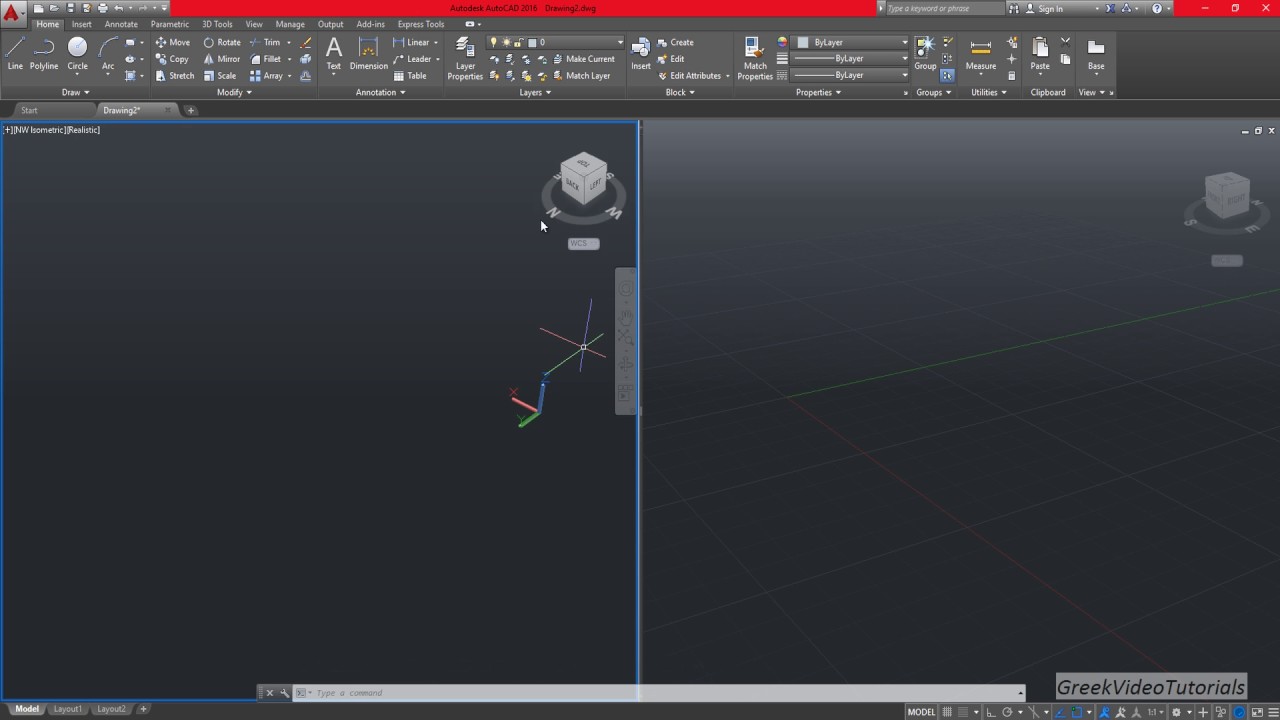Click the keyword search box
This screenshot has height=720, width=1280.
[943, 8]
